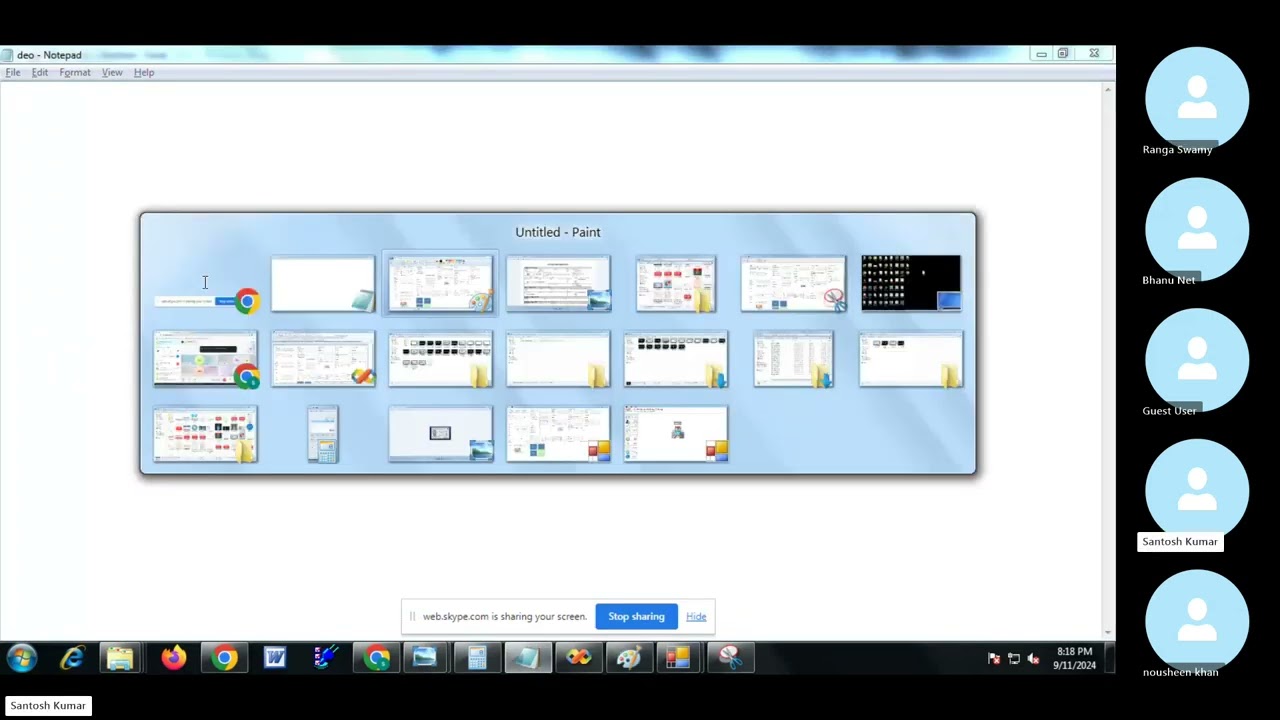Click the Chrome icon left of Photo Viewer
The image size is (1280, 720).
point(377,658)
